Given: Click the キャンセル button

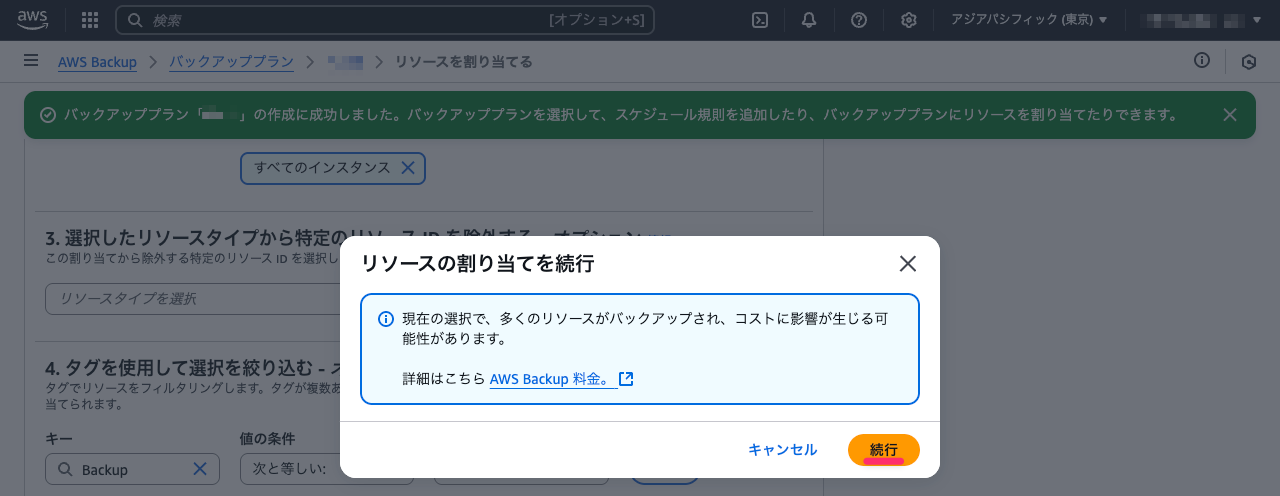Looking at the screenshot, I should [x=782, y=450].
